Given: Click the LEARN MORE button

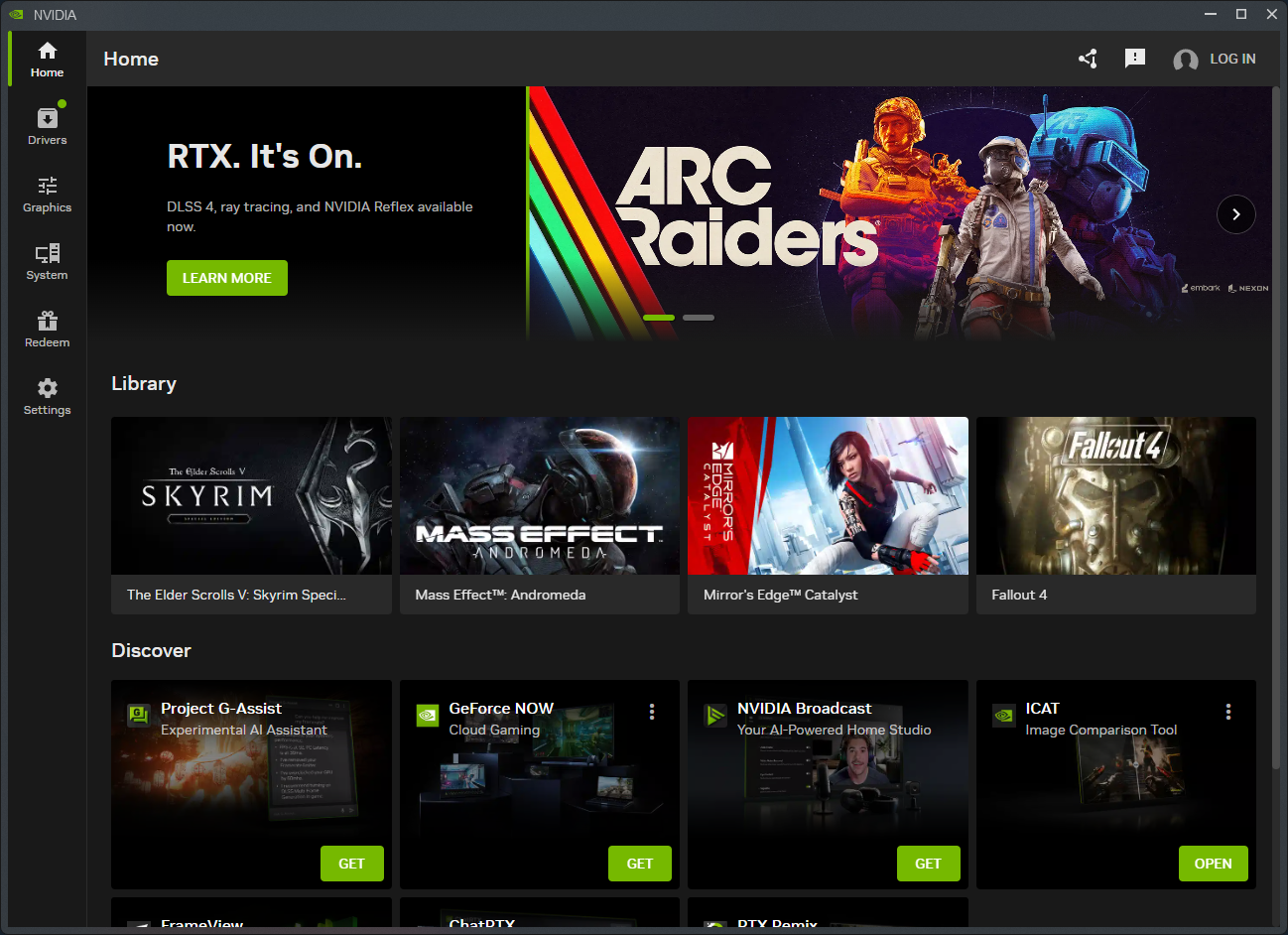Looking at the screenshot, I should pyautogui.click(x=227, y=278).
